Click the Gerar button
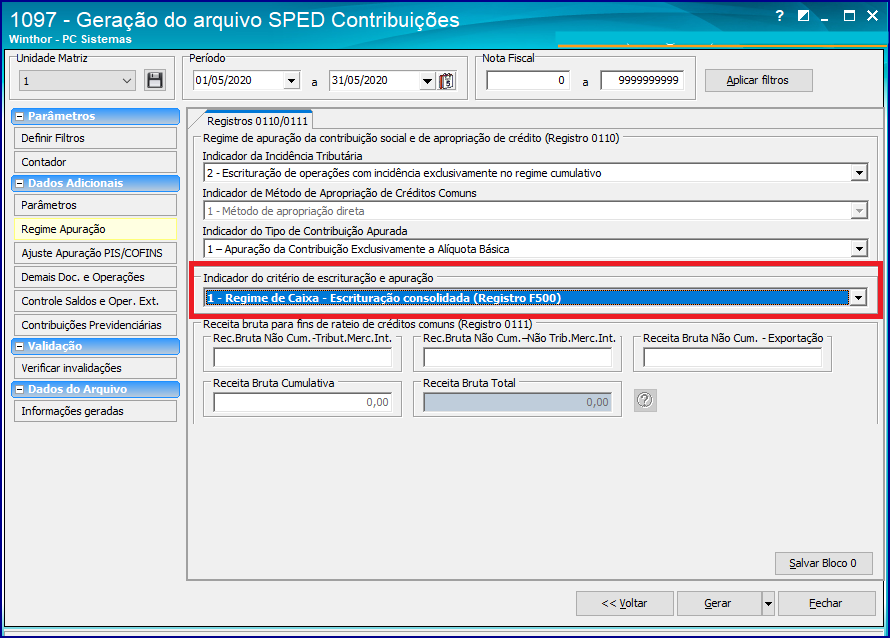The image size is (890, 638). [x=719, y=603]
